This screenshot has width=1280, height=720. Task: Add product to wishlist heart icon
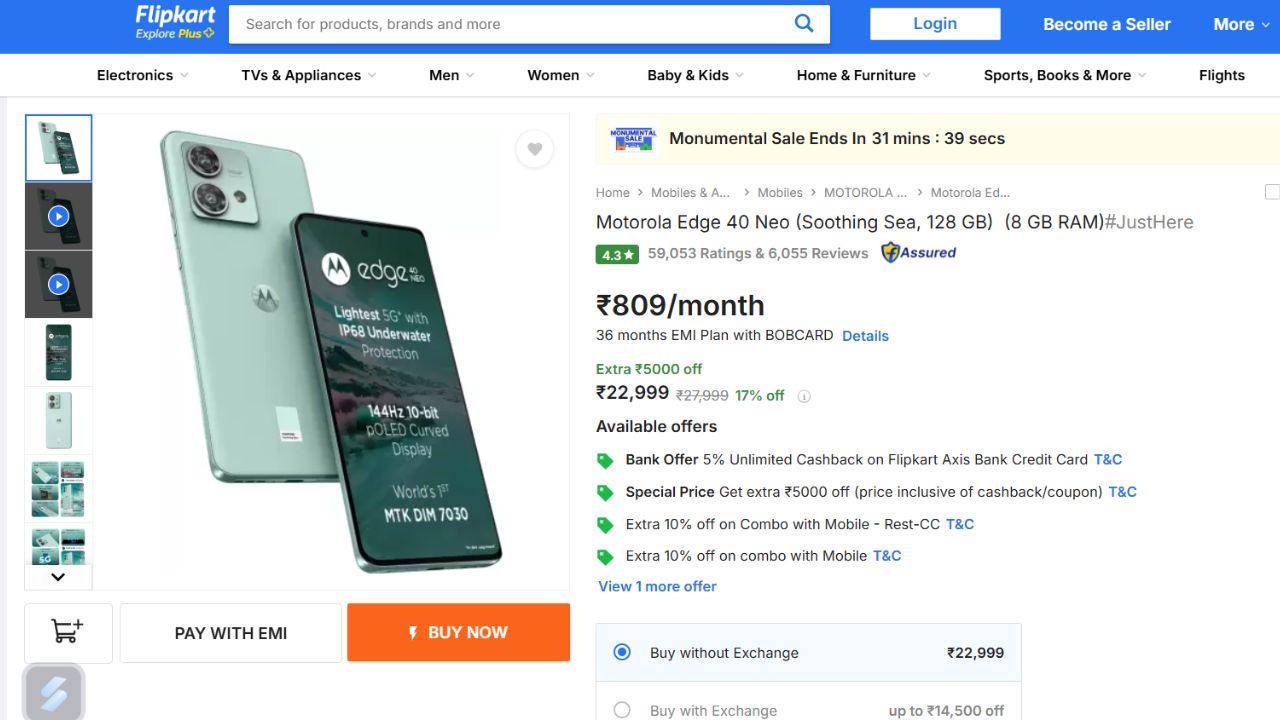[535, 149]
